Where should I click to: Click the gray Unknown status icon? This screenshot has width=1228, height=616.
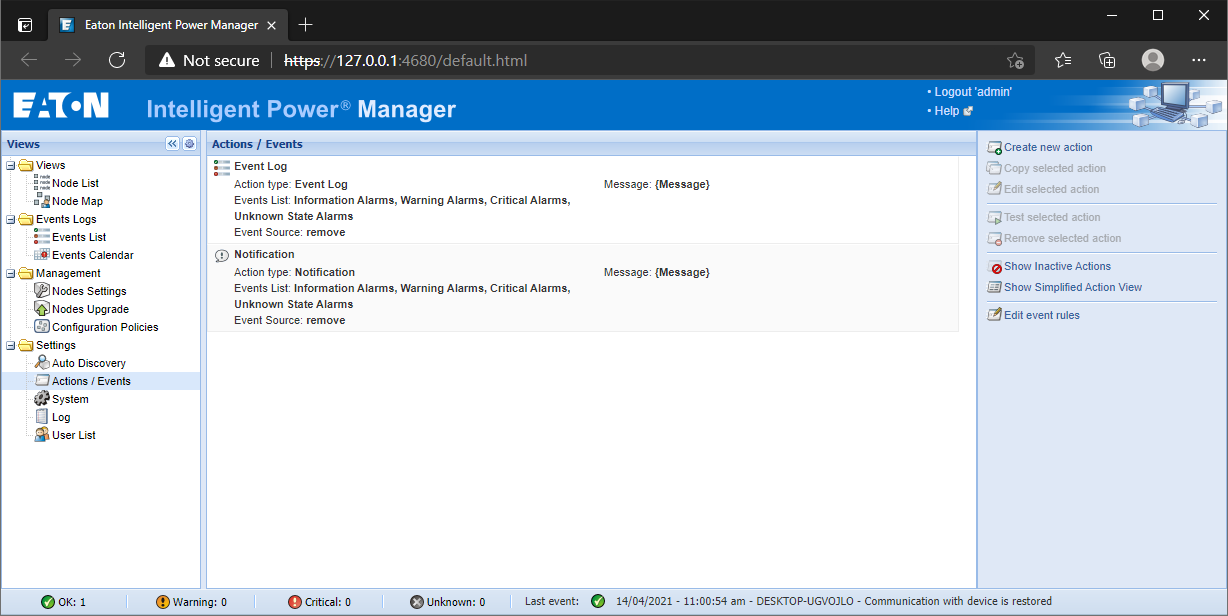click(417, 602)
